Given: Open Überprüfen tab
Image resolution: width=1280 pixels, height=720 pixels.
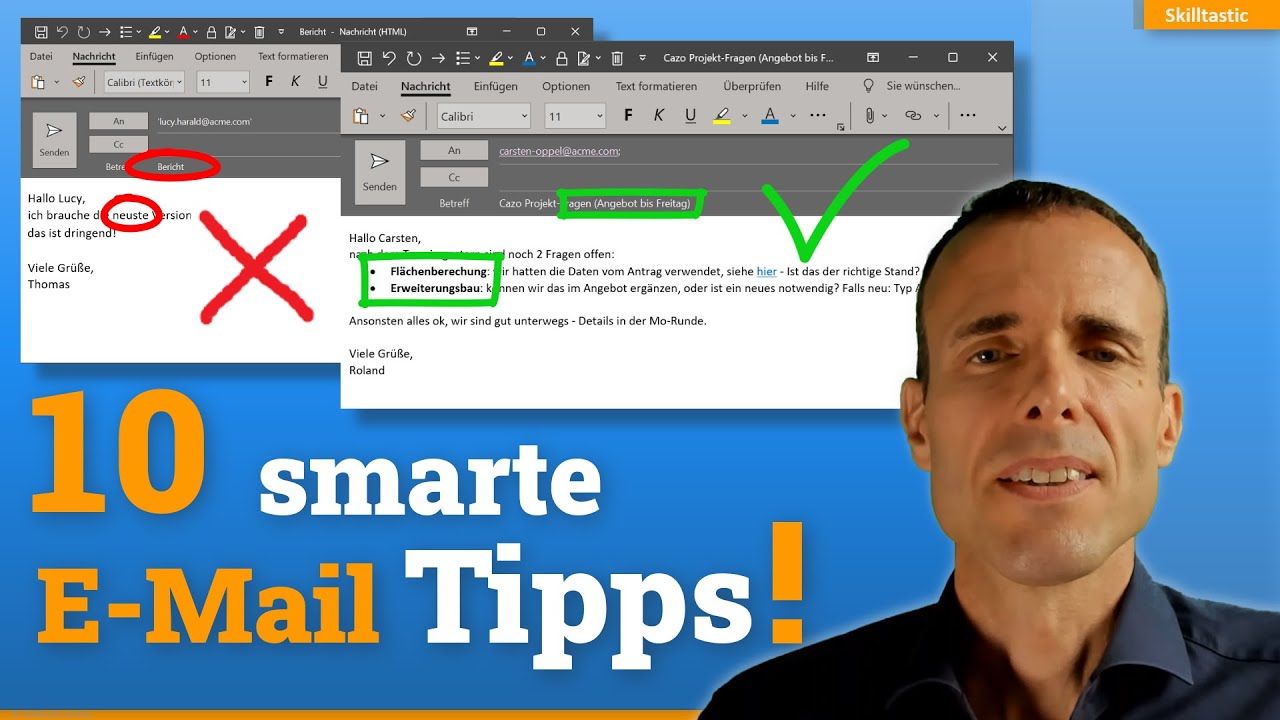Looking at the screenshot, I should [752, 86].
